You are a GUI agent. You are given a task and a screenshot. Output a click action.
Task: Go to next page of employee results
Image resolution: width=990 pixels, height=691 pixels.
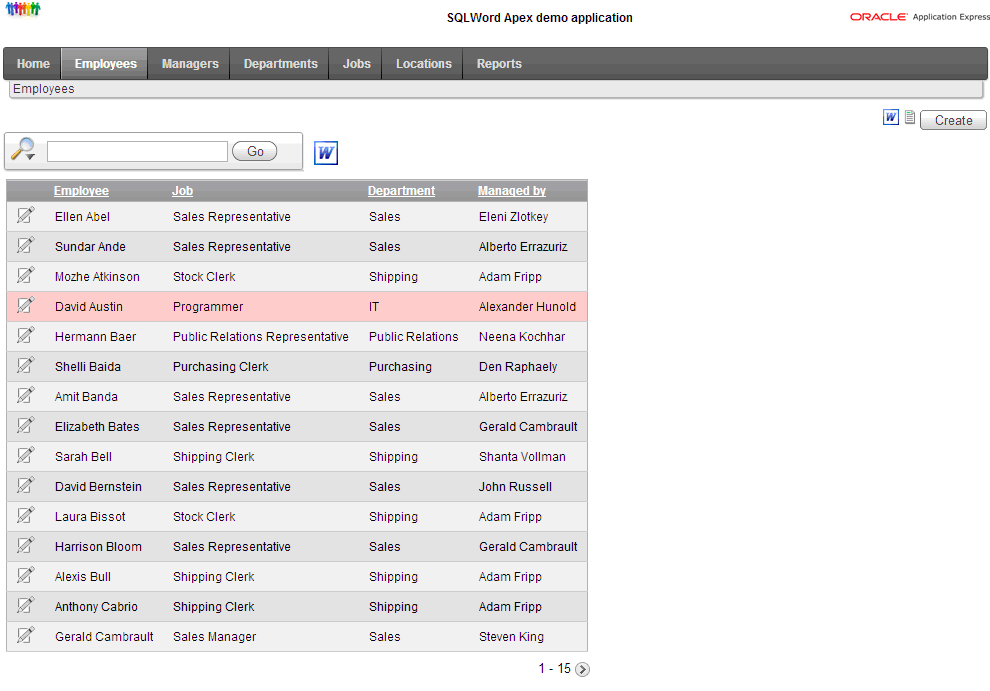583,669
